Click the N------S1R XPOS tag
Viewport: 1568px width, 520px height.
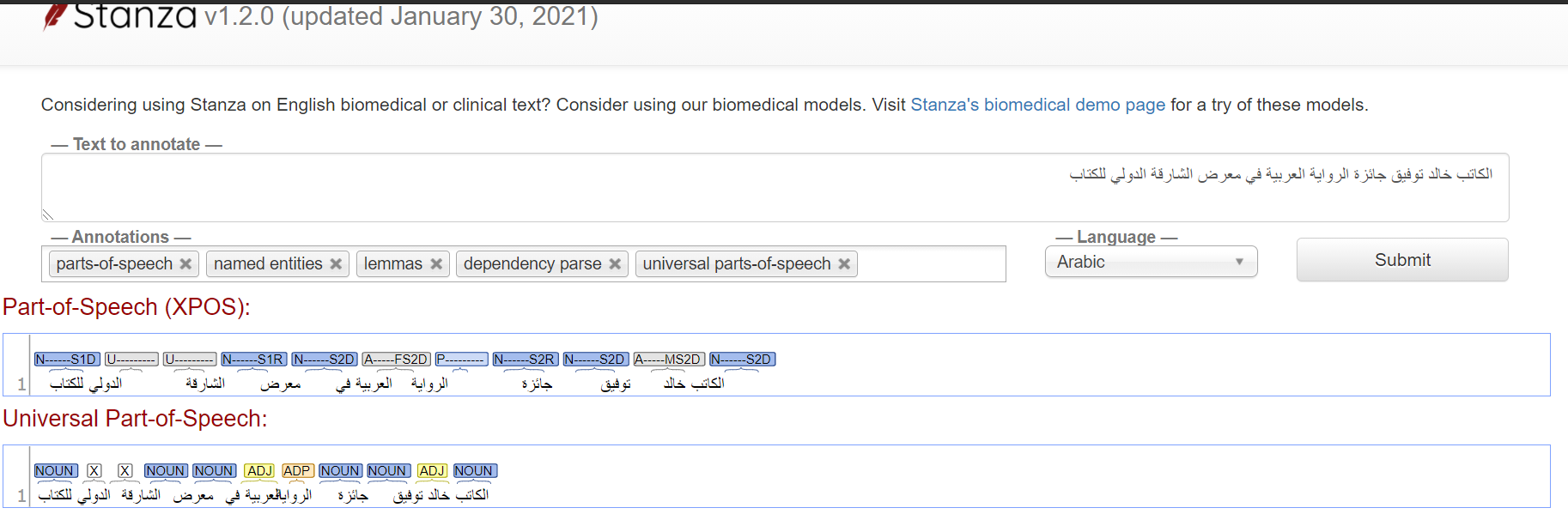click(x=253, y=360)
